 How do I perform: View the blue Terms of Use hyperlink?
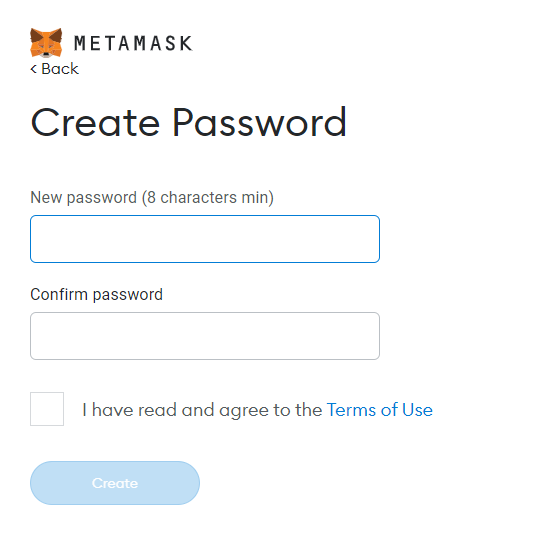[x=380, y=410]
